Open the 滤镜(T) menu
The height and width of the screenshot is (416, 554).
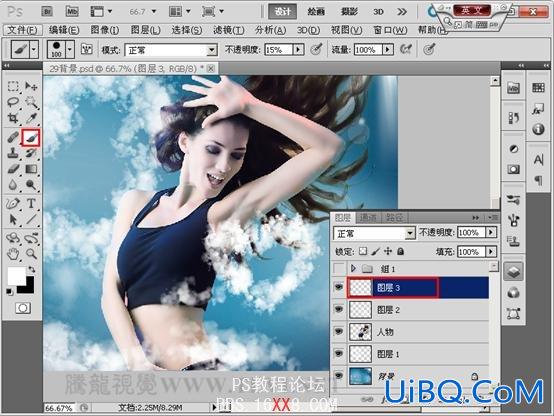pos(229,30)
